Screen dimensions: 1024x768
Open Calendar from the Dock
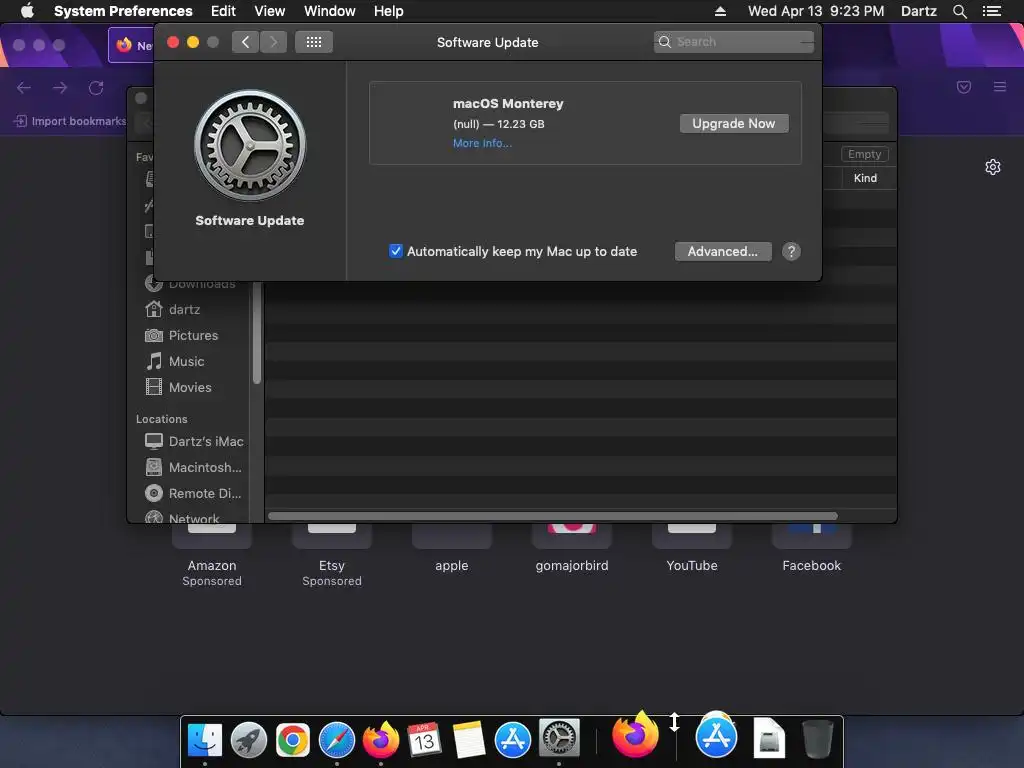click(424, 740)
